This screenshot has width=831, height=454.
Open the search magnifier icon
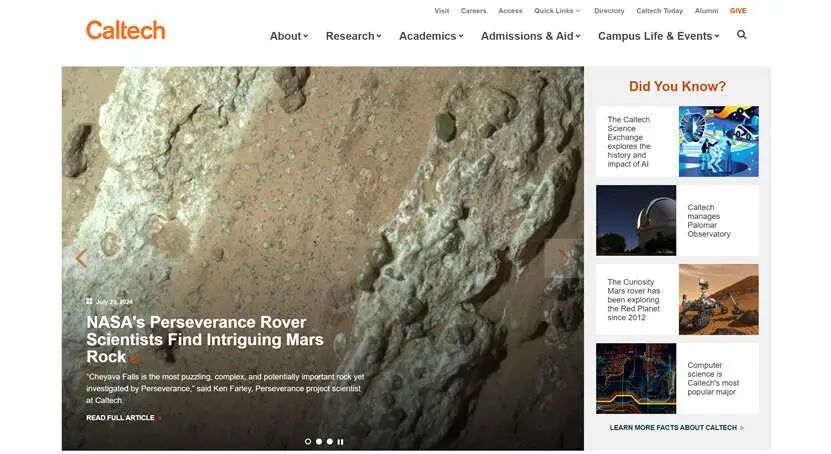pyautogui.click(x=741, y=35)
